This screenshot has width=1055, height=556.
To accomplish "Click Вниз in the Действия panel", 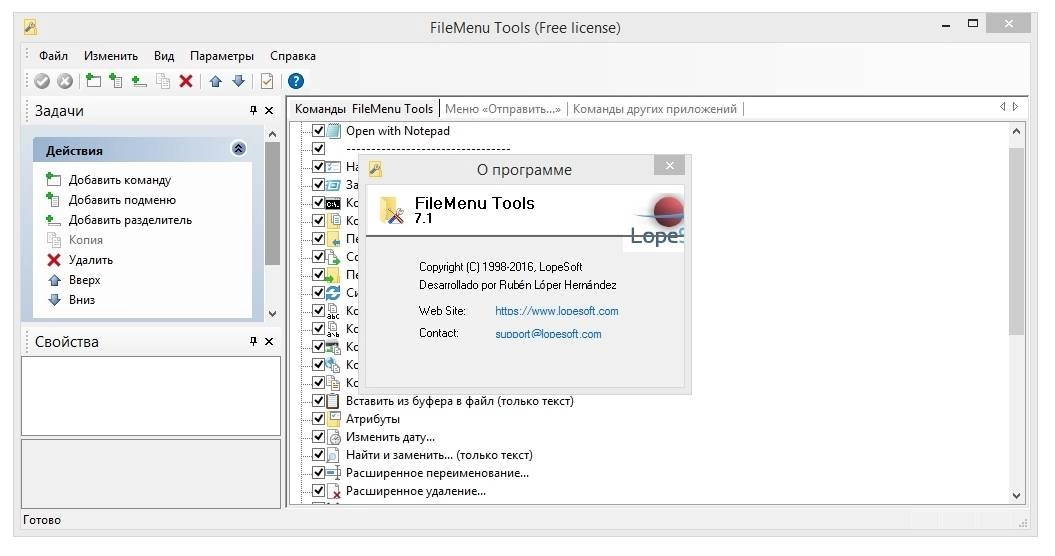I will coord(81,300).
